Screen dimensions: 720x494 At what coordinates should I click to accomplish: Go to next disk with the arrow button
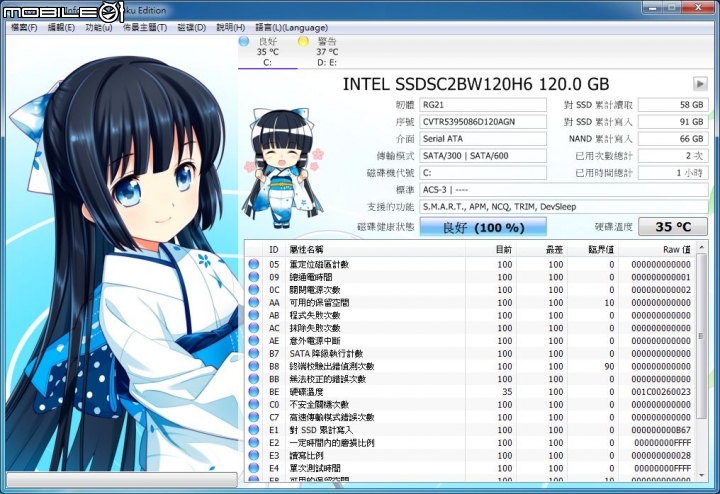(700, 84)
